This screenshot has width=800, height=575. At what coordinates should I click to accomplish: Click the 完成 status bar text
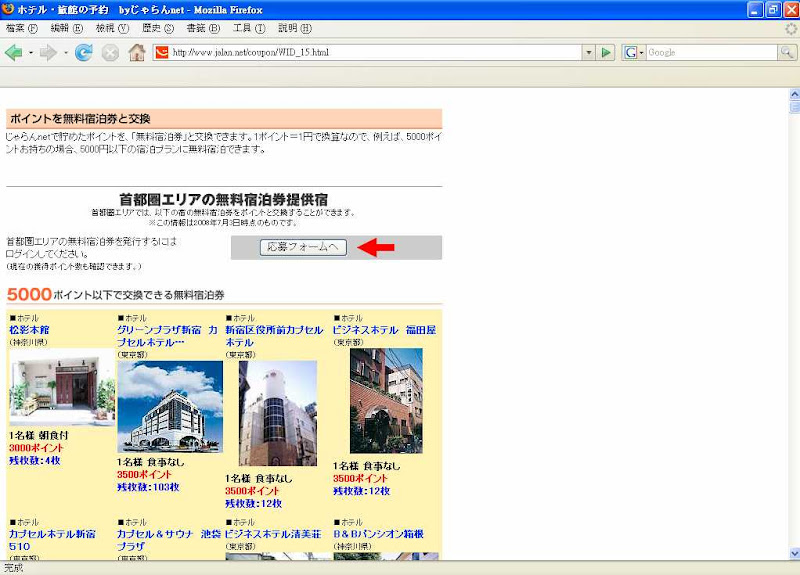14,568
